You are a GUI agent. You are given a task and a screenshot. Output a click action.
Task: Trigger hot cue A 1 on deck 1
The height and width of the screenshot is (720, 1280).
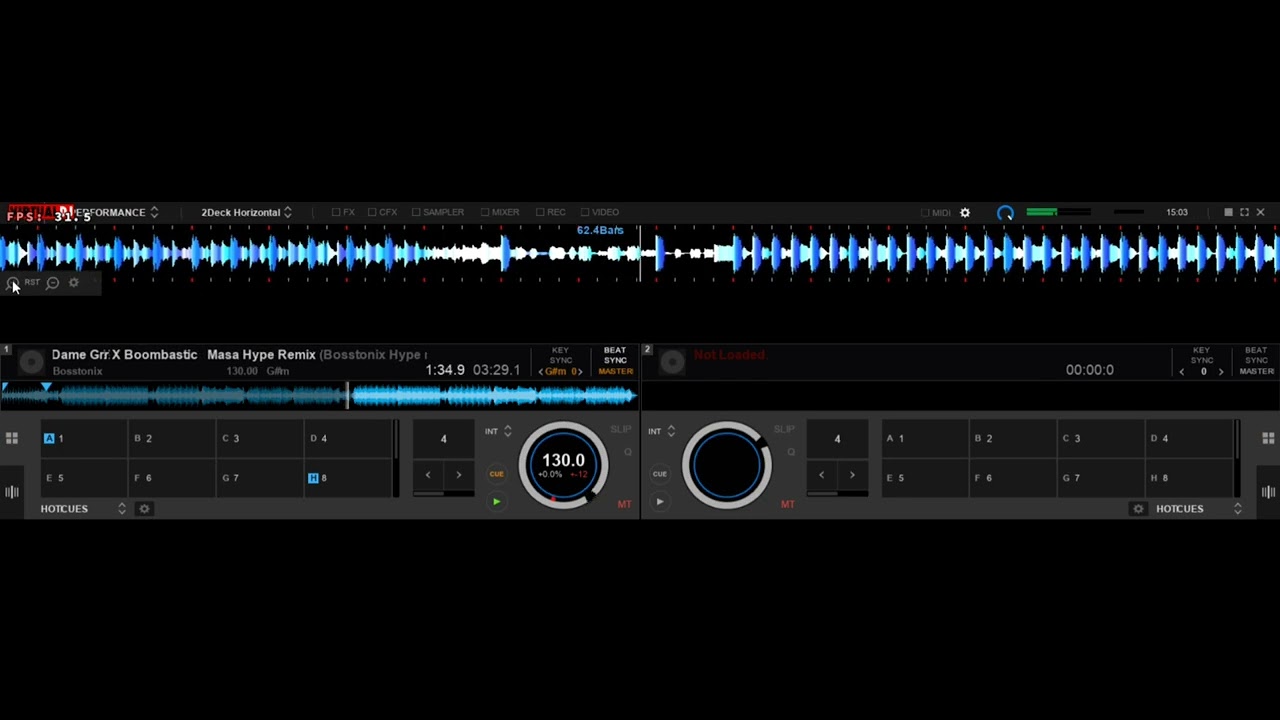(82, 438)
